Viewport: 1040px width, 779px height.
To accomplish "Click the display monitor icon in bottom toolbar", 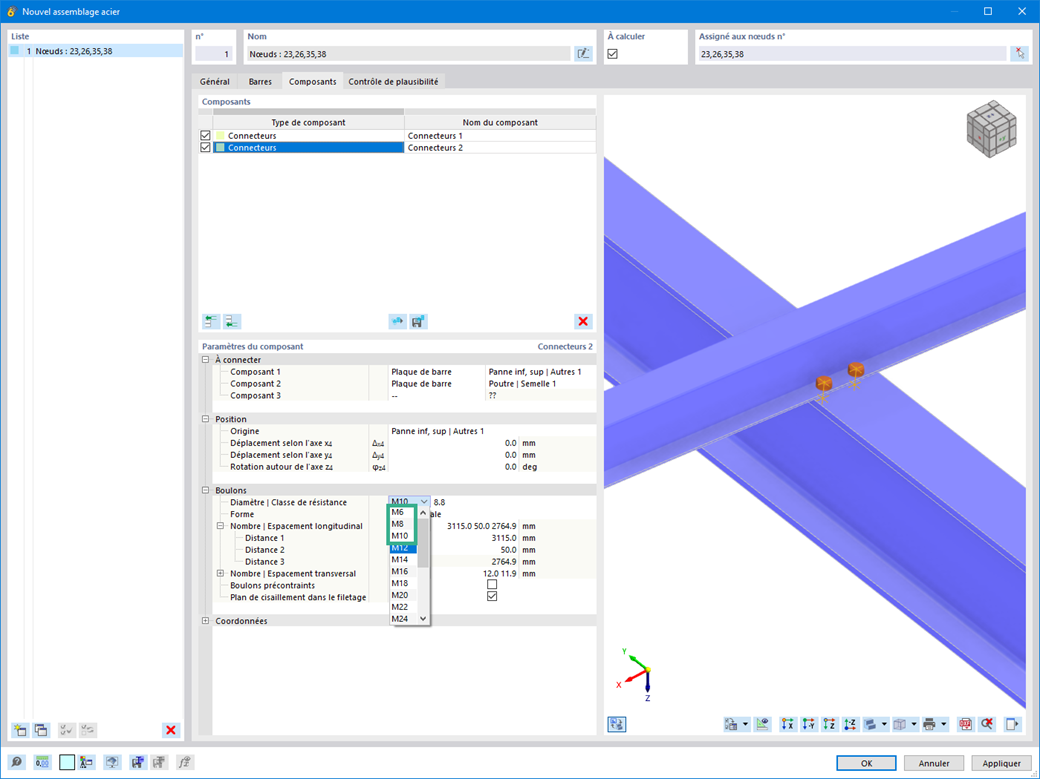I will 112,762.
